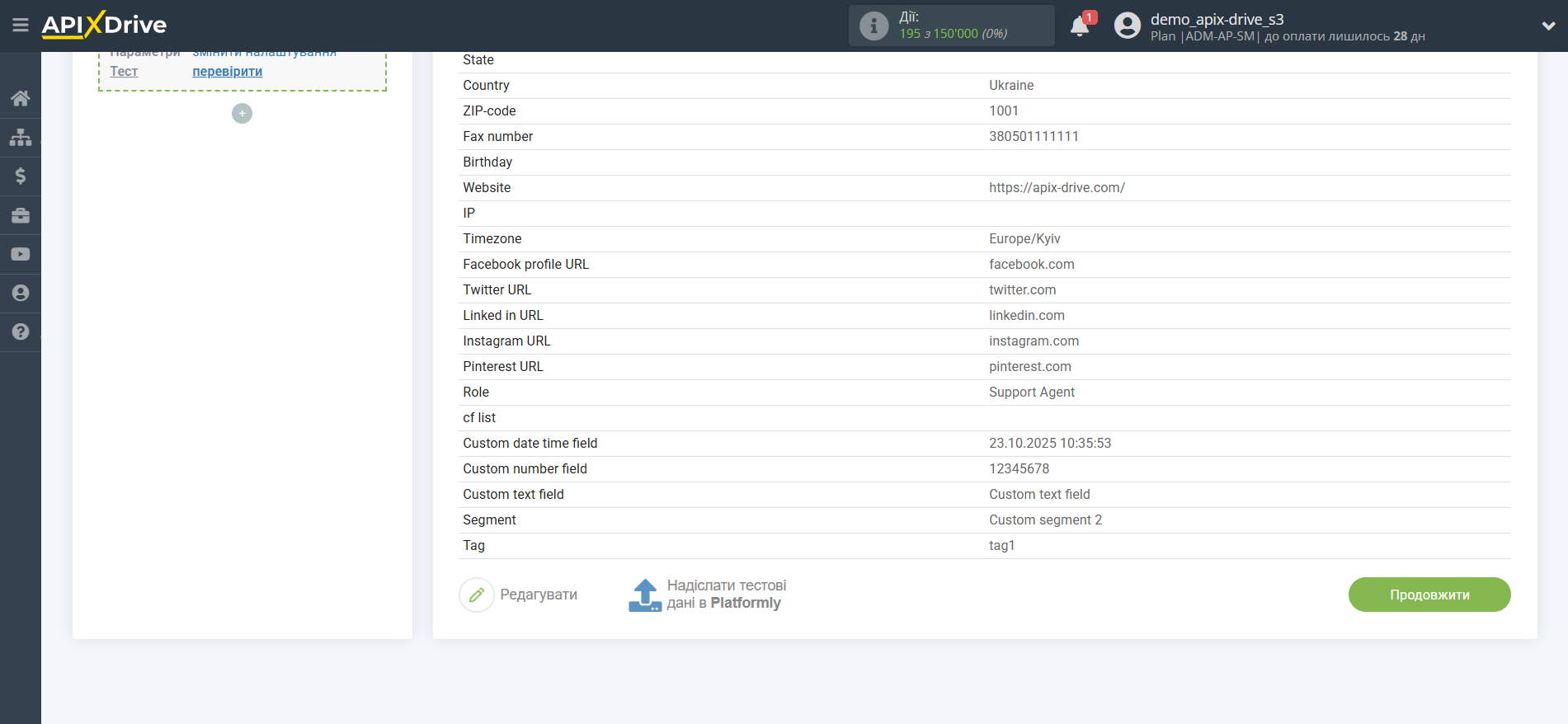The image size is (1568, 724).
Task: Send test data to Platformly
Action: (x=707, y=595)
